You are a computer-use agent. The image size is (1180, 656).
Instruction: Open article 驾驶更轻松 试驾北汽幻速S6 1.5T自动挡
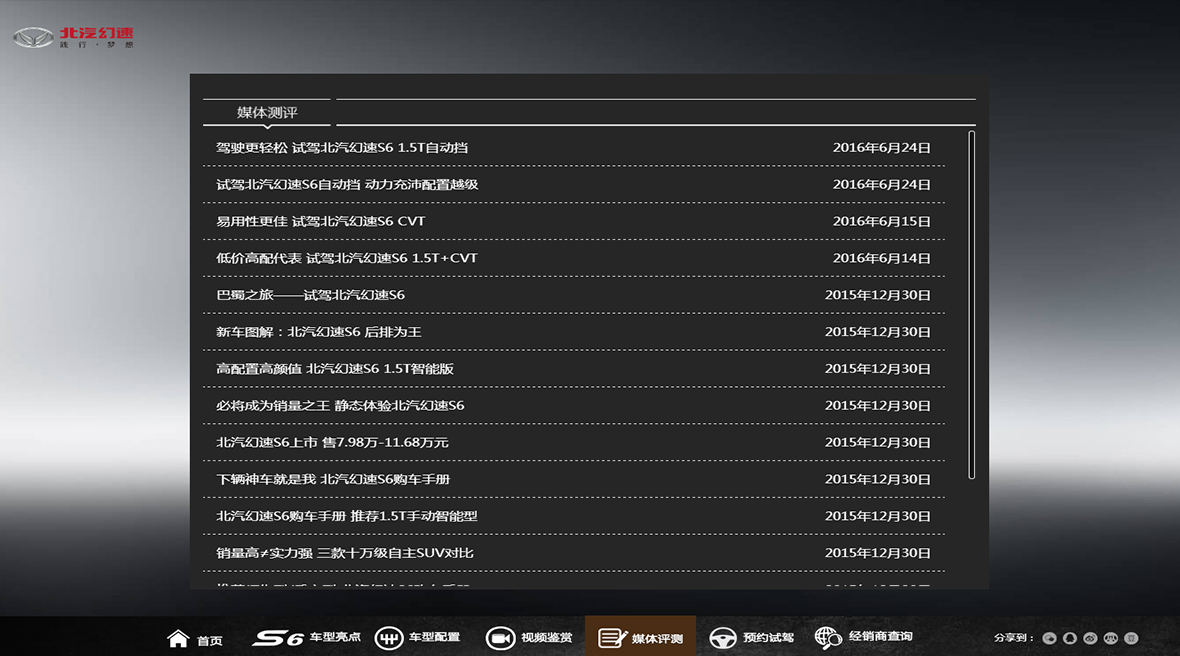coord(342,148)
